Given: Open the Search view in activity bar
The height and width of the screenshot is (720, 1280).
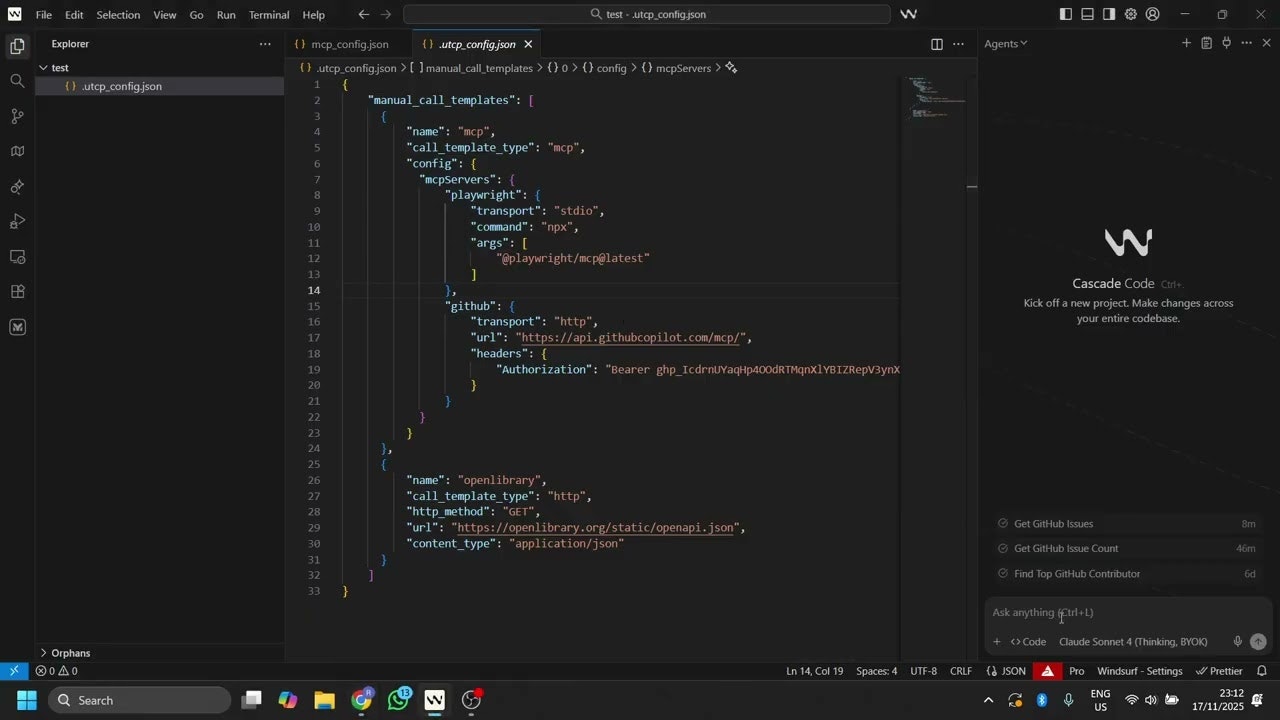Looking at the screenshot, I should tap(17, 81).
